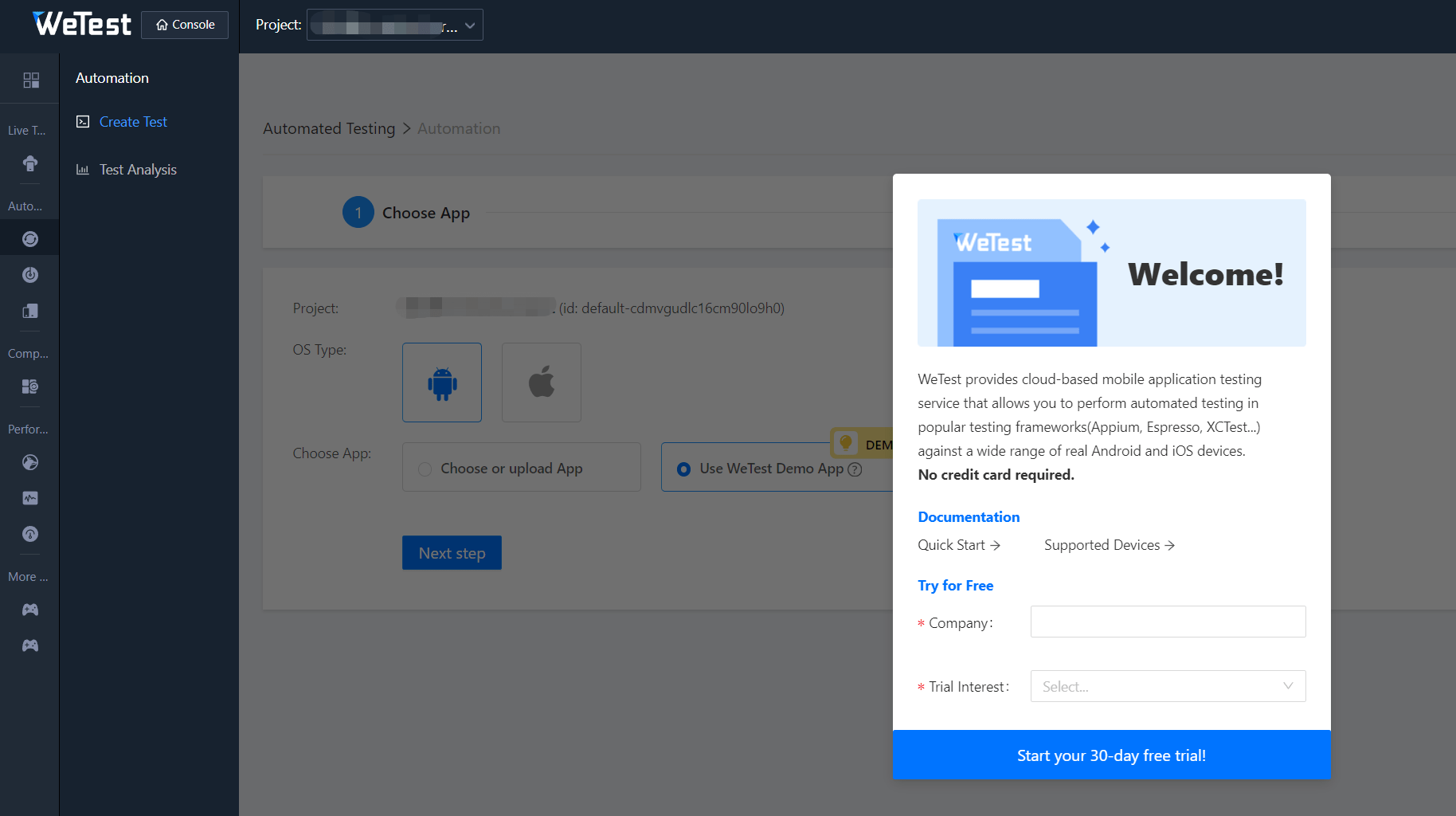Select the automation circular-arrows sidebar icon

[x=30, y=239]
